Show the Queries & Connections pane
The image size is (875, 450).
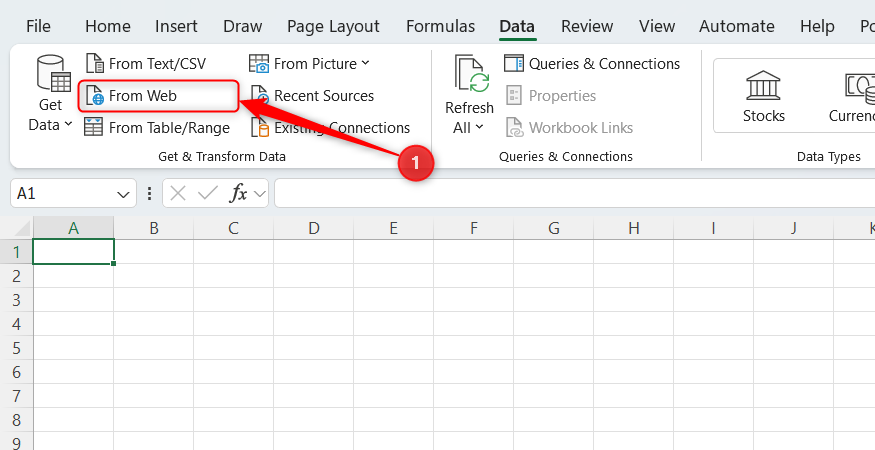(592, 64)
